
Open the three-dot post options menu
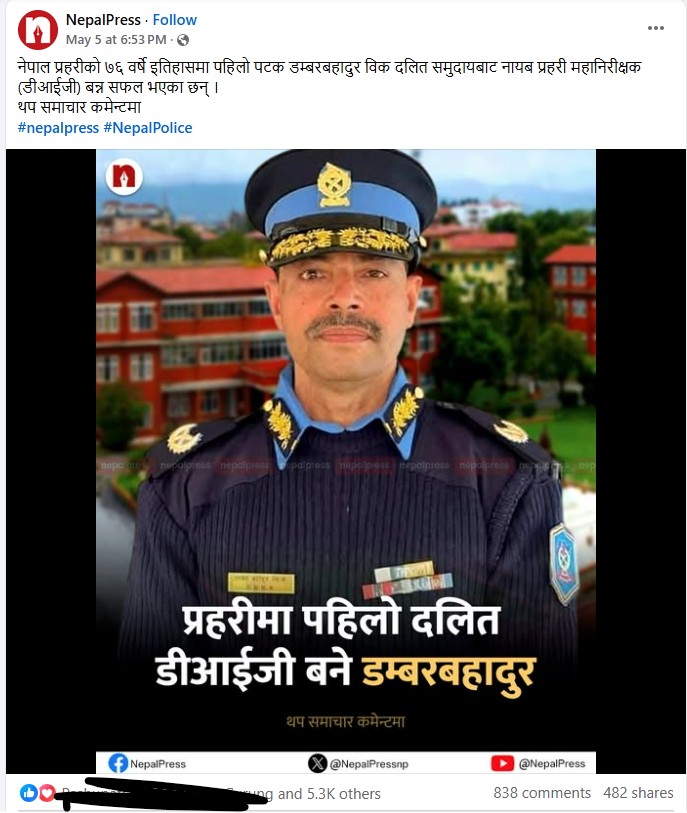655,28
